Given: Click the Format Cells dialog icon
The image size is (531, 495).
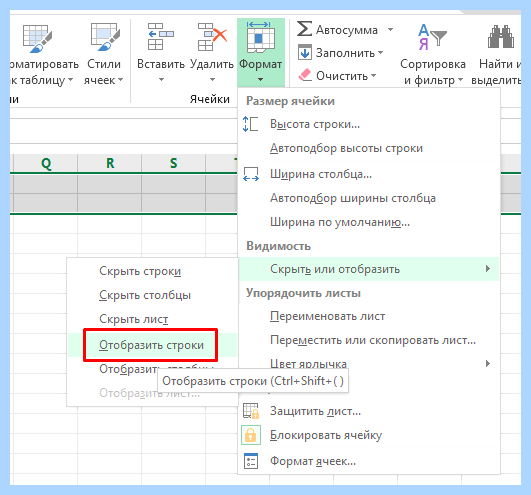Looking at the screenshot, I should pyautogui.click(x=251, y=461).
